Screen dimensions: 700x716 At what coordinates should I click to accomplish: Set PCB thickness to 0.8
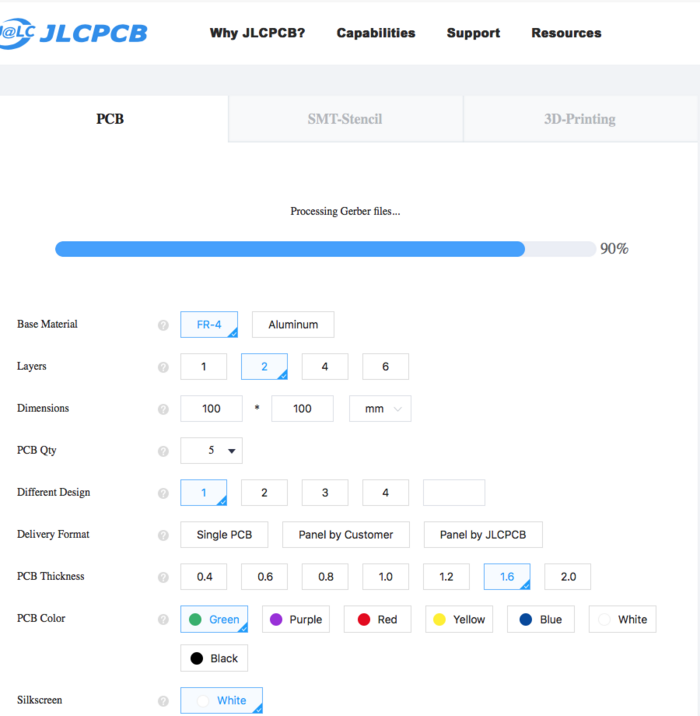325,576
